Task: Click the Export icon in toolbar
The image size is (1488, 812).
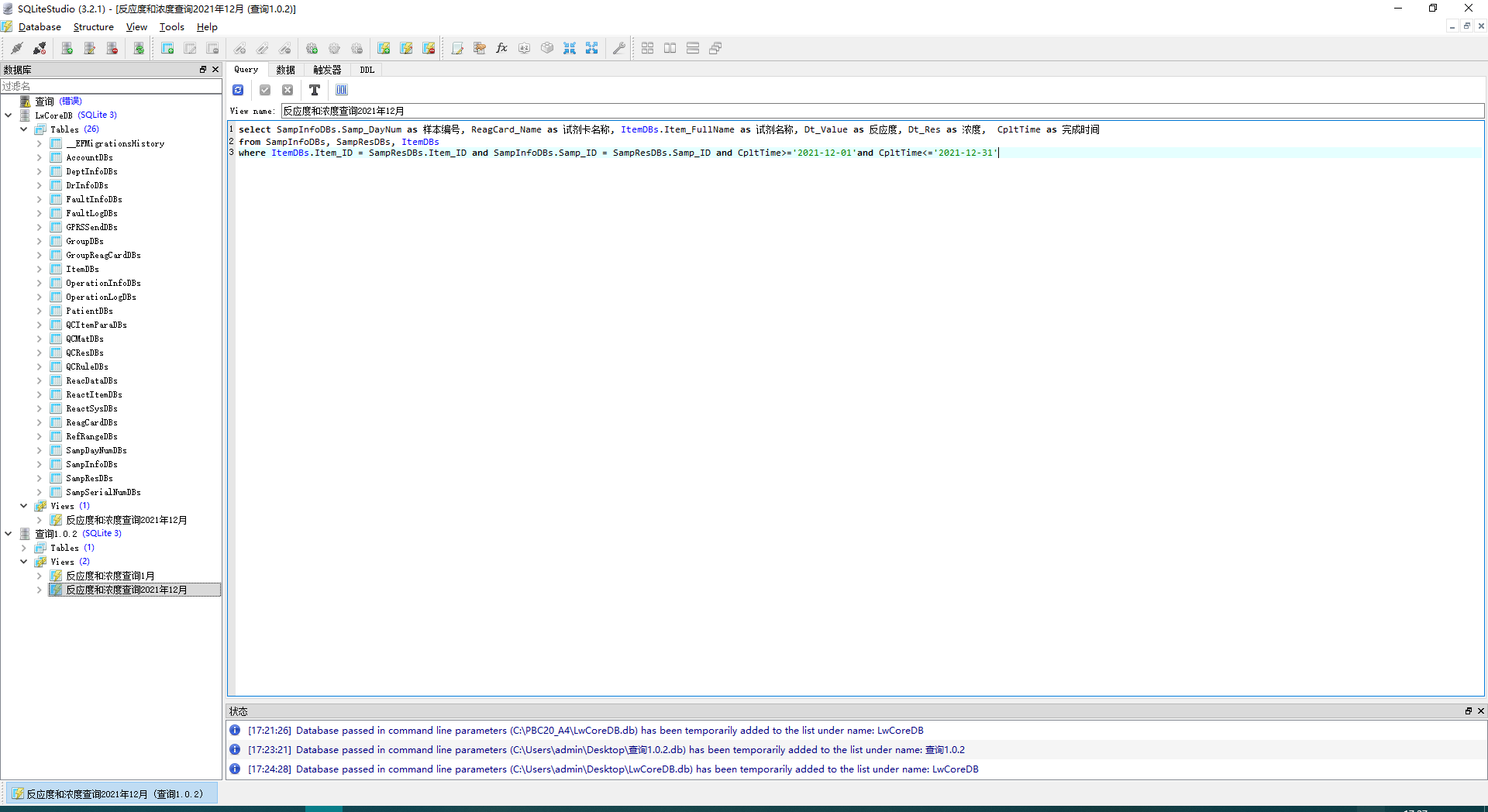Action: click(x=592, y=48)
